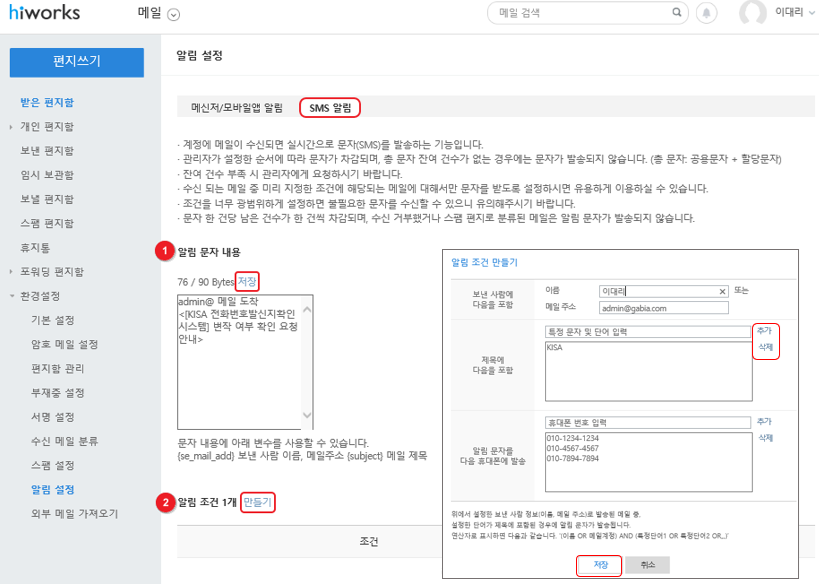Click 저장 link beside byte counter
This screenshot has height=584, width=819.
pos(247,280)
